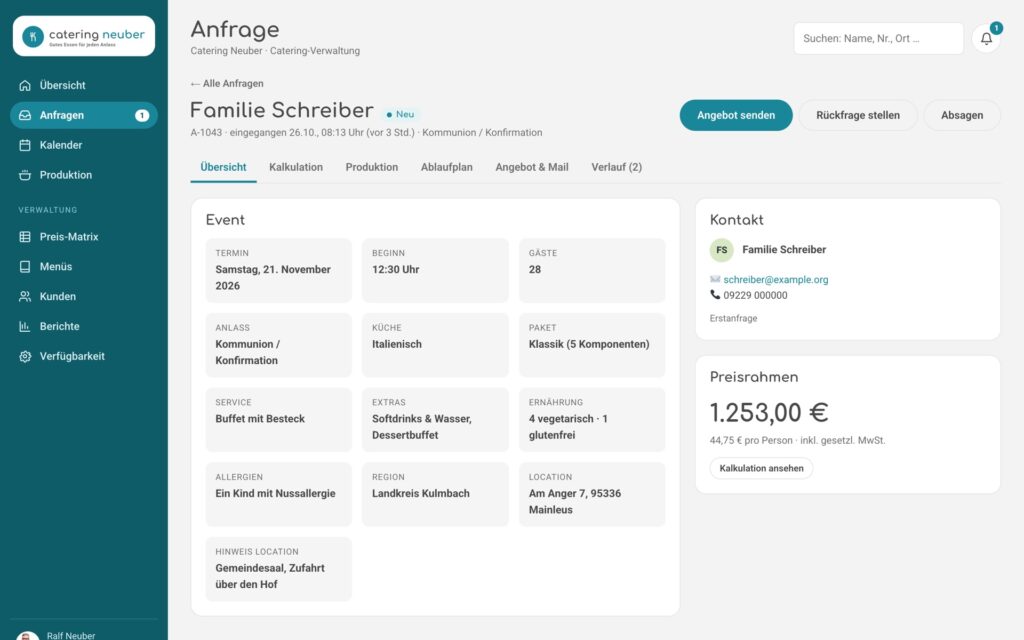The height and width of the screenshot is (640, 1024).
Task: Open Produktion in the sidebar
Action: tap(84, 175)
